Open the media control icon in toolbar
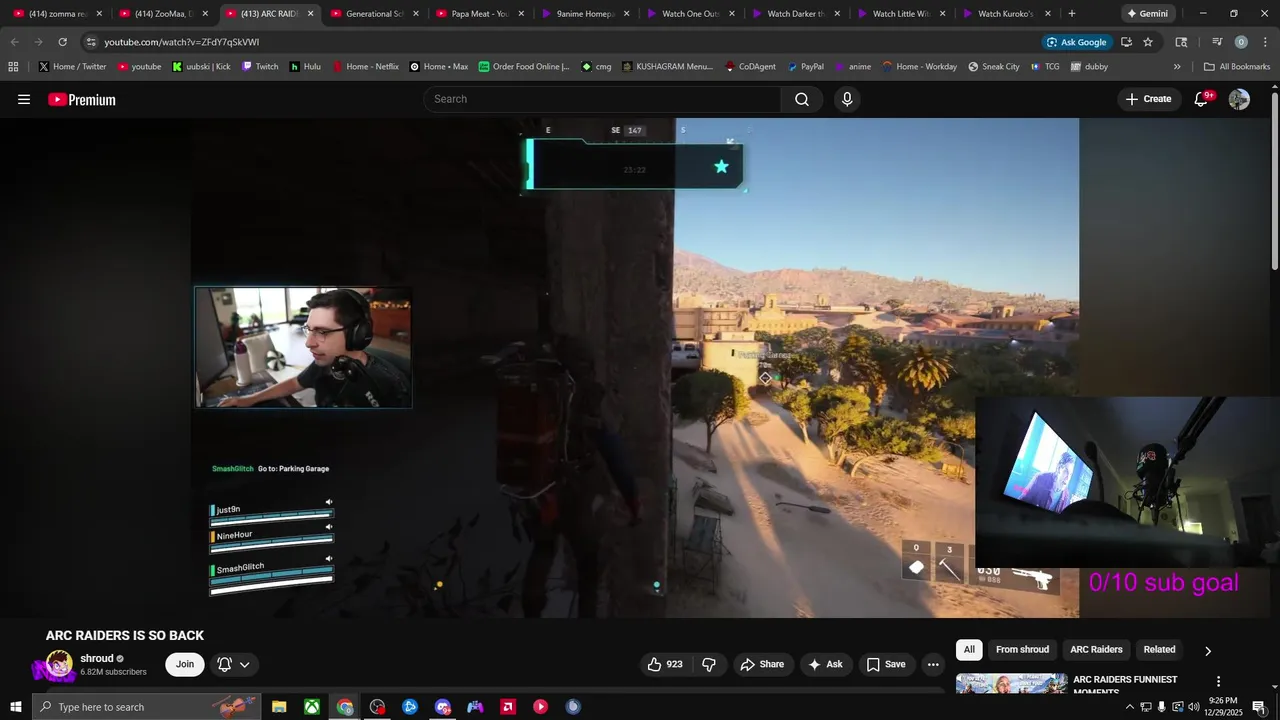Image resolution: width=1280 pixels, height=720 pixels. coord(1217,42)
